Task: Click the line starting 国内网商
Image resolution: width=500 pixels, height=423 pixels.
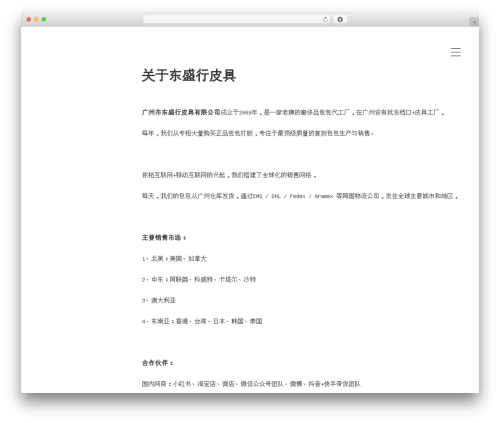Action: click(251, 384)
